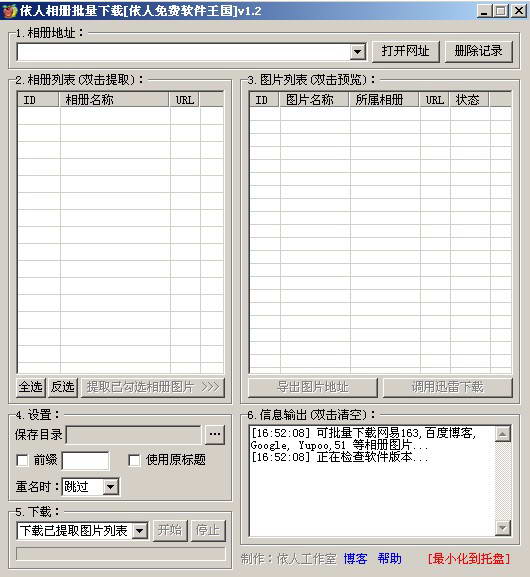Click the ID column header in picture list

pos(264,100)
